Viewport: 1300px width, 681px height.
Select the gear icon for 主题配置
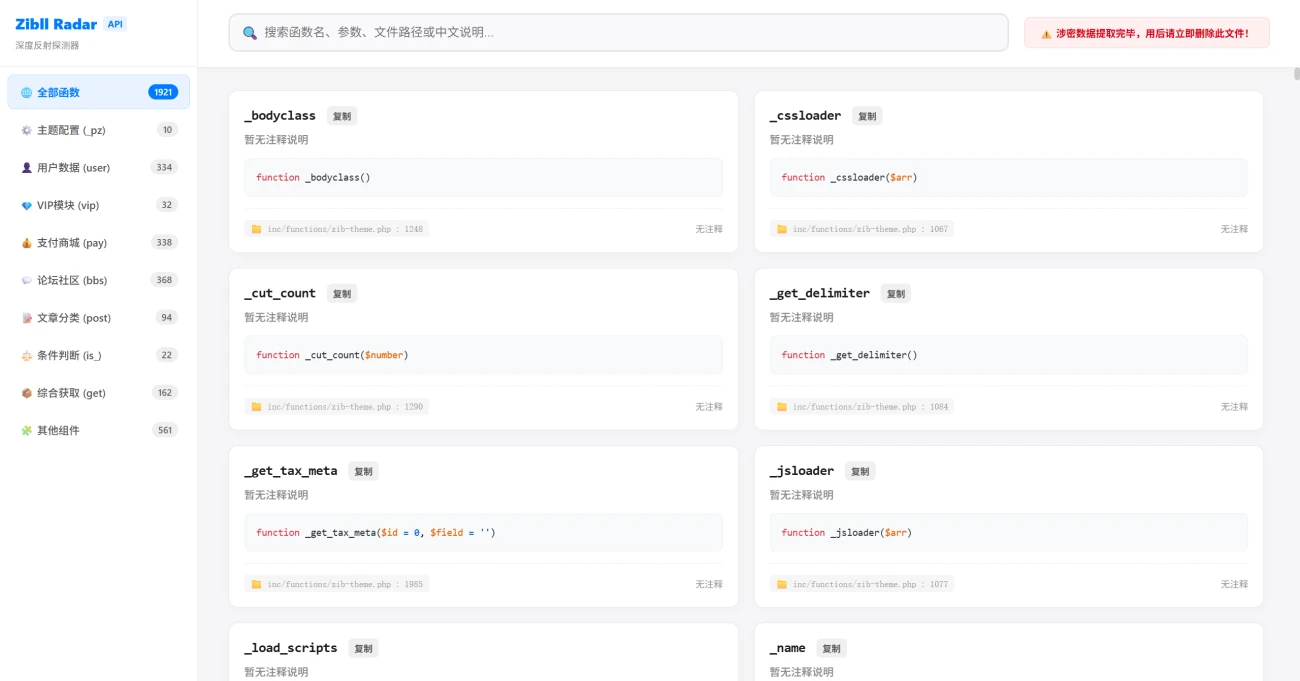click(26, 130)
